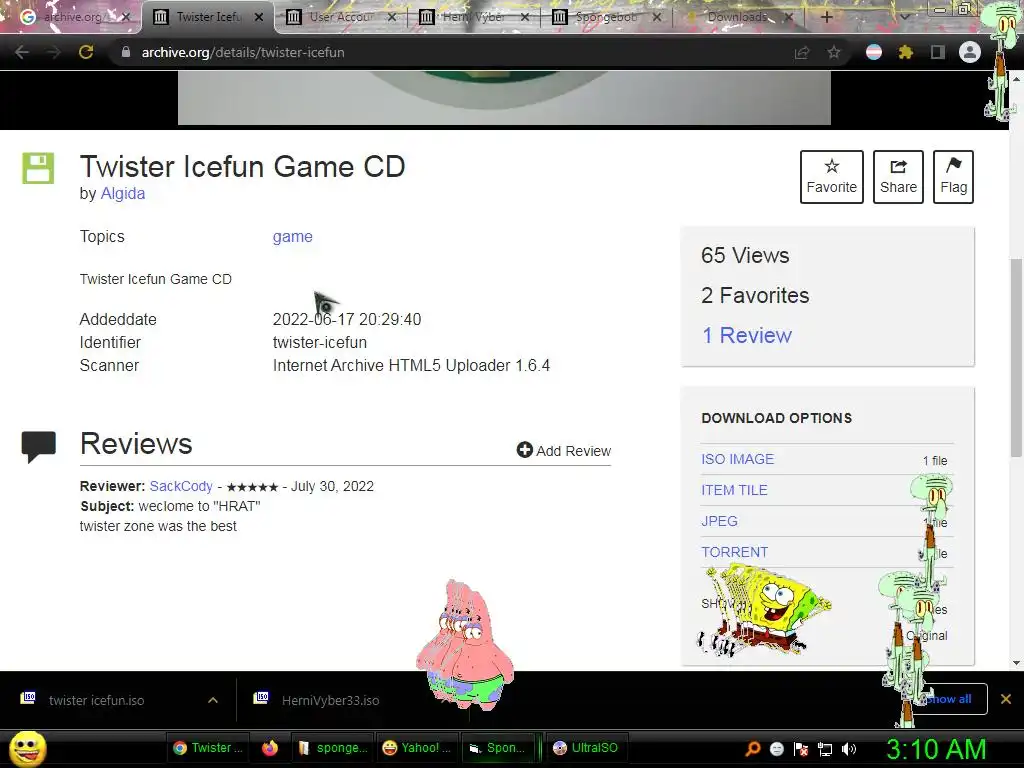1024x768 pixels.
Task: Download the ITEM TILE option
Action: (734, 490)
